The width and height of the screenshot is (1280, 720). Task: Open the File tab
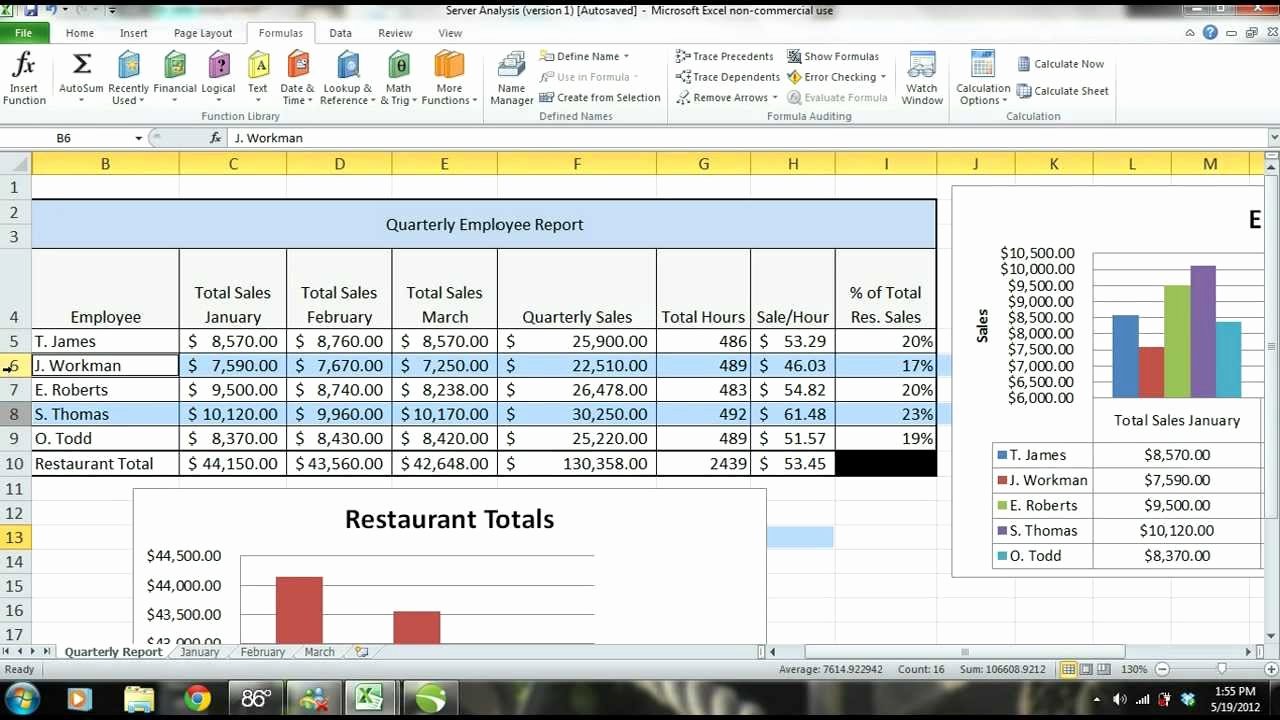(x=24, y=33)
